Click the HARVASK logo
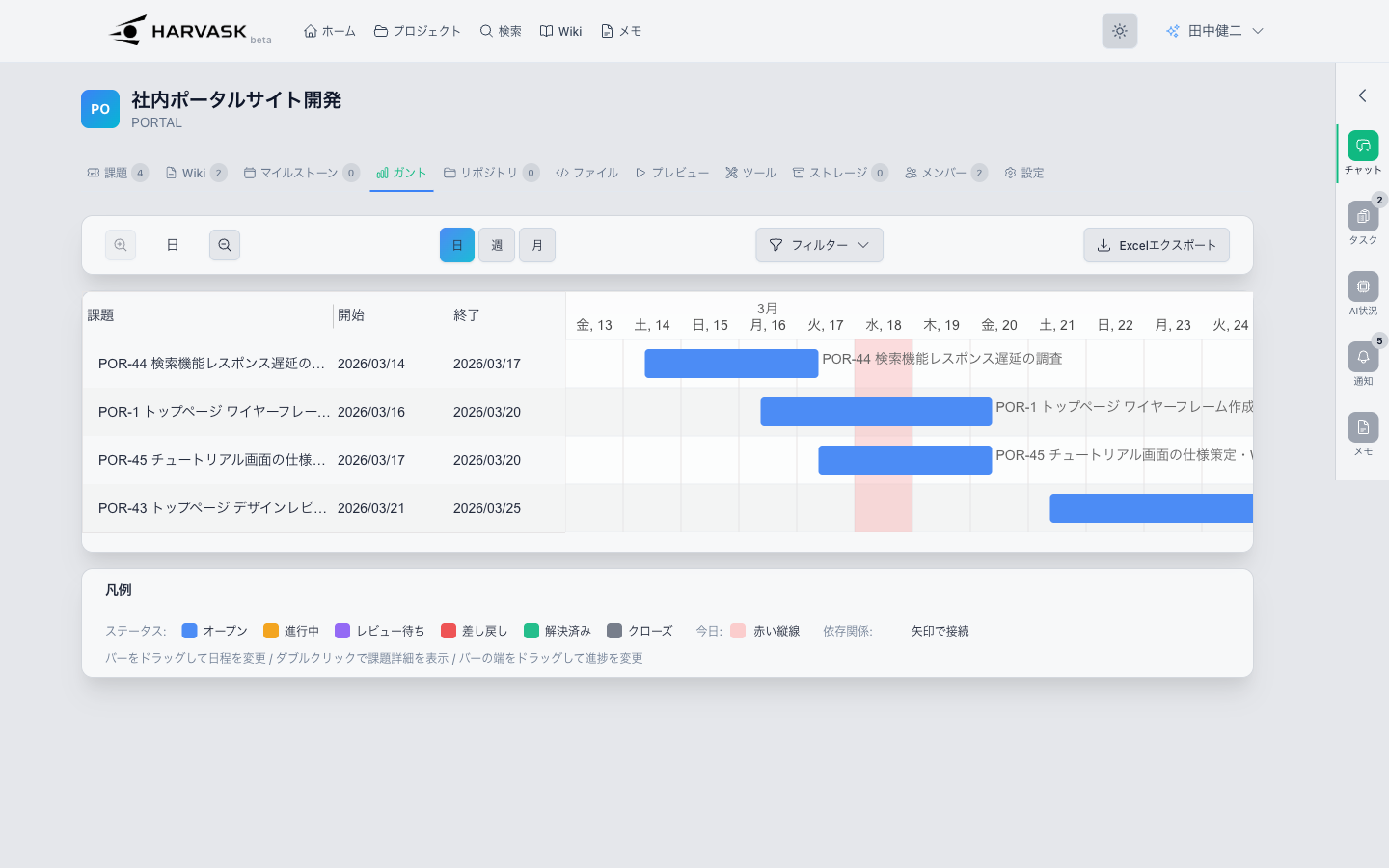Viewport: 1389px width, 868px height. [x=179, y=31]
